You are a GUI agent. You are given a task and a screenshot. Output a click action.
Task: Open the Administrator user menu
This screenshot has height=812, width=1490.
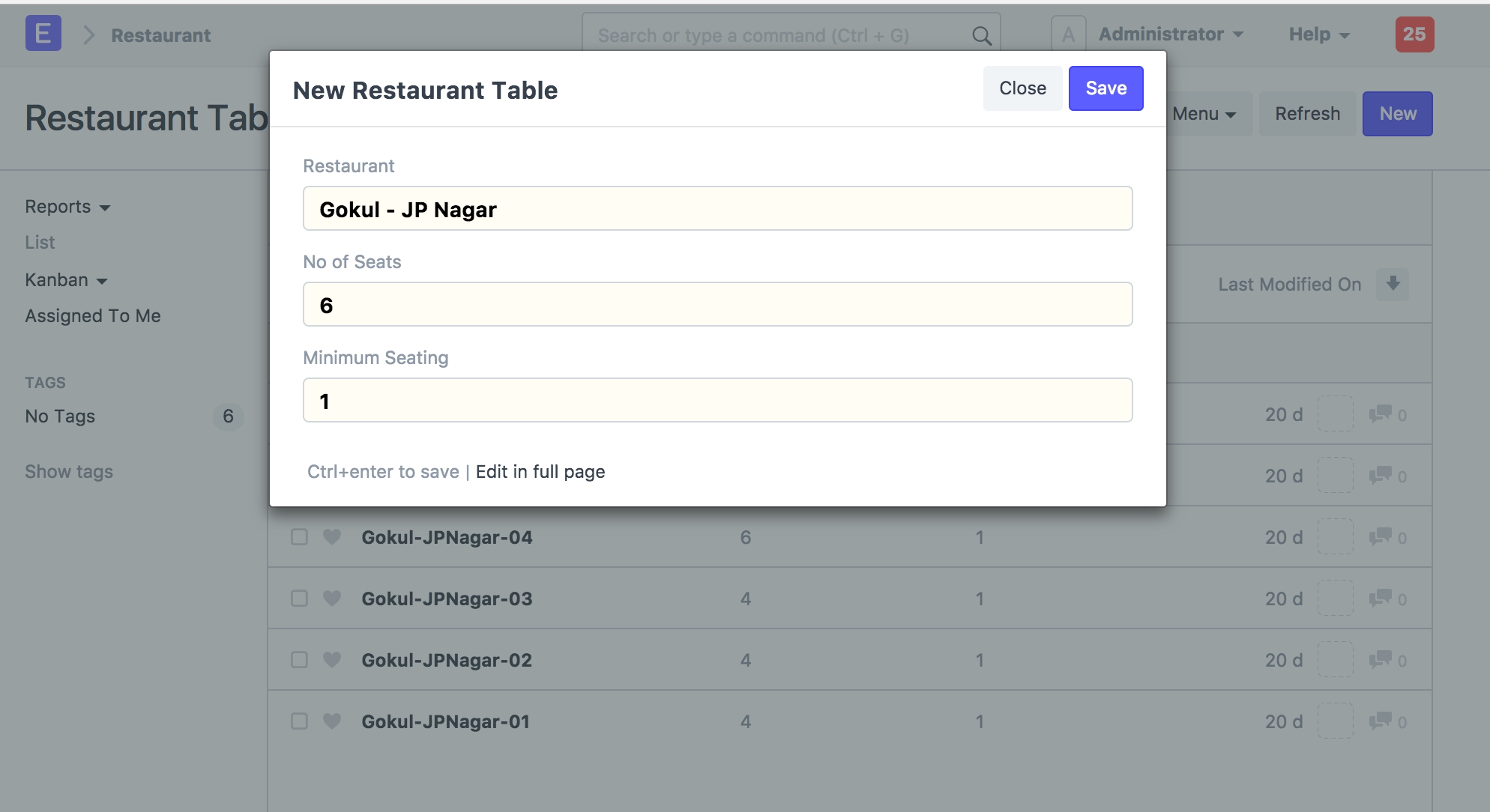pos(1170,34)
